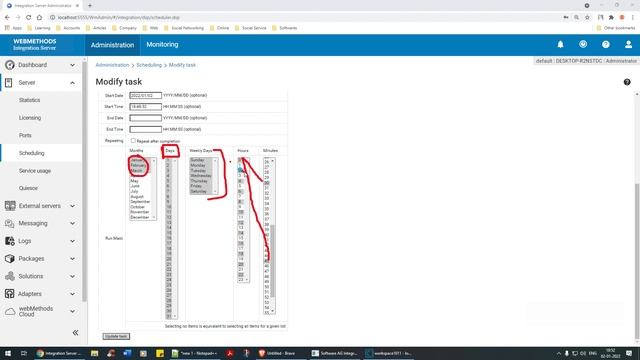
Task: Open the help question mark in header
Action: click(x=606, y=44)
